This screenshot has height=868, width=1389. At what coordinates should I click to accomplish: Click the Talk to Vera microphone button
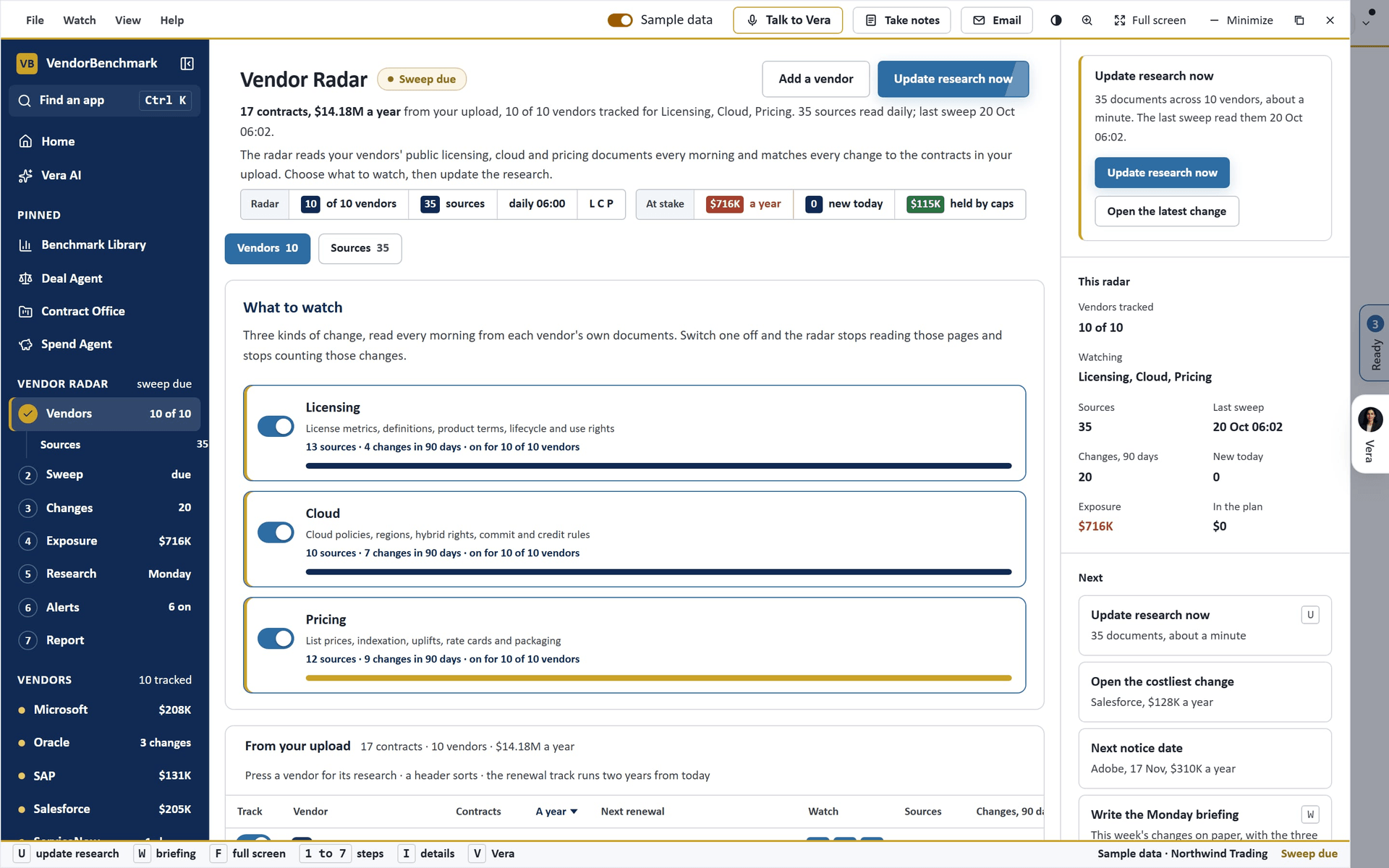pyautogui.click(x=787, y=20)
